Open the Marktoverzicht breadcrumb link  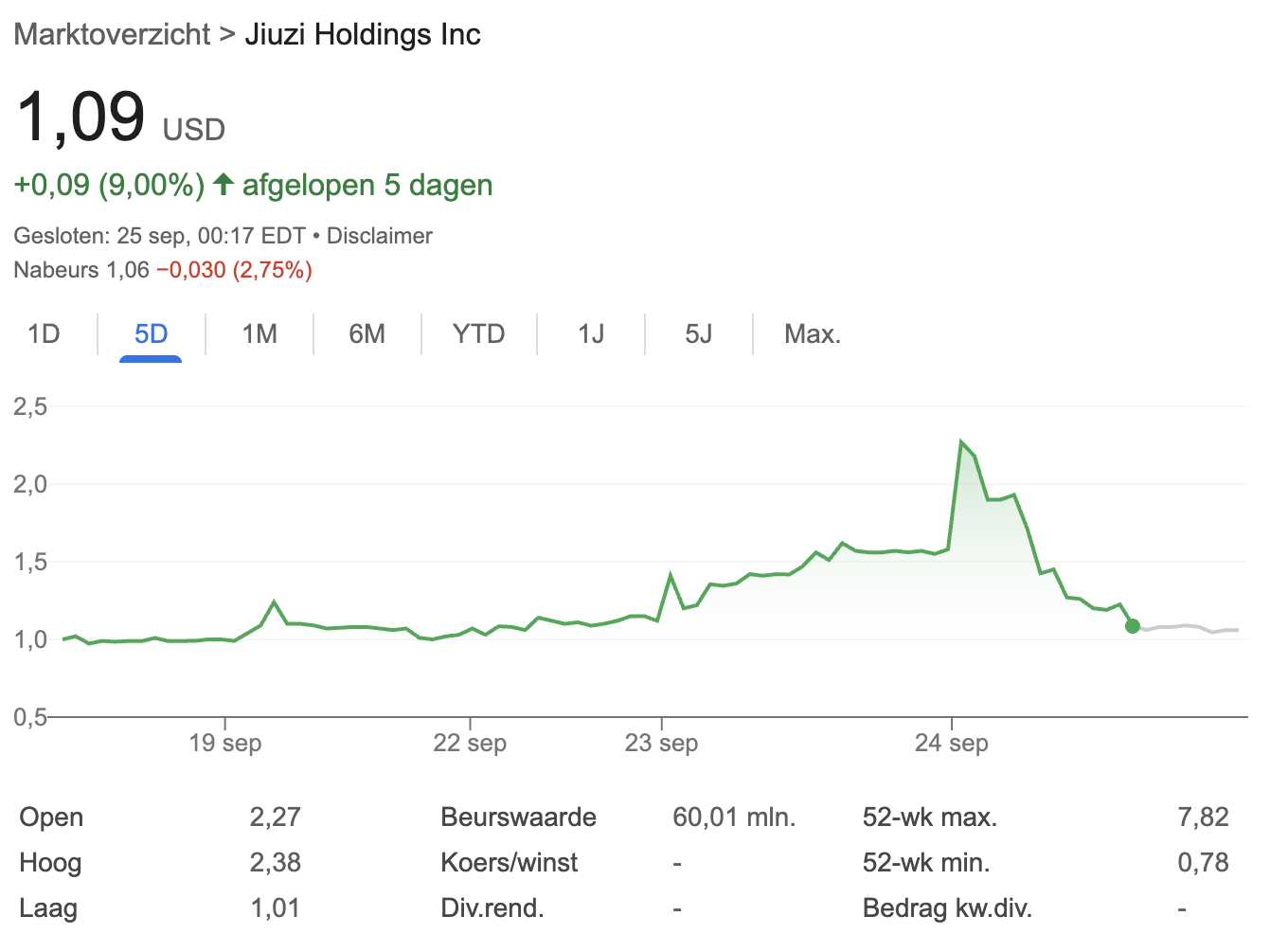112,34
